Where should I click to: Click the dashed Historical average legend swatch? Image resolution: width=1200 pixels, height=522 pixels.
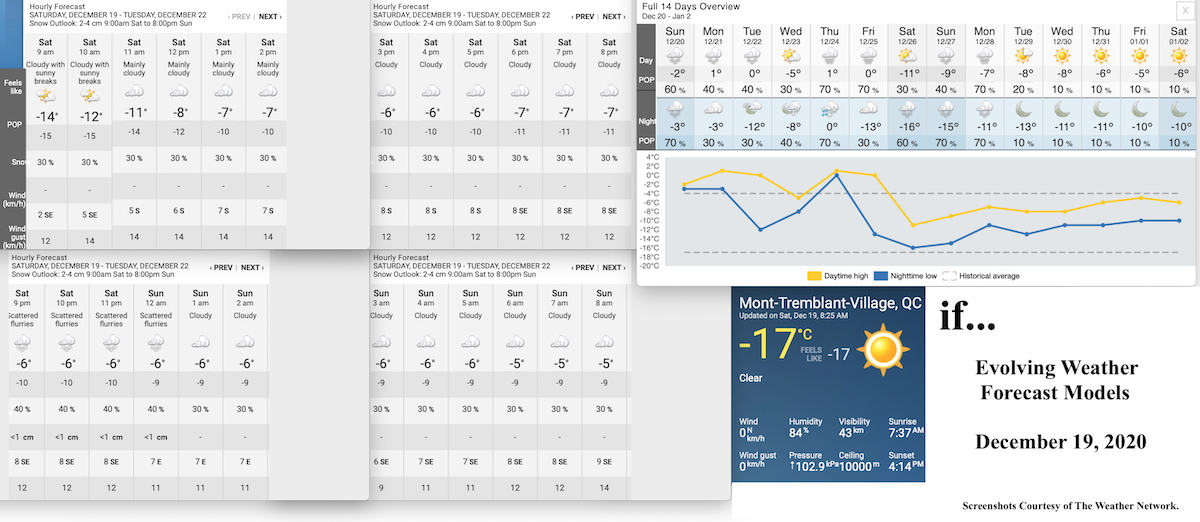pos(949,275)
